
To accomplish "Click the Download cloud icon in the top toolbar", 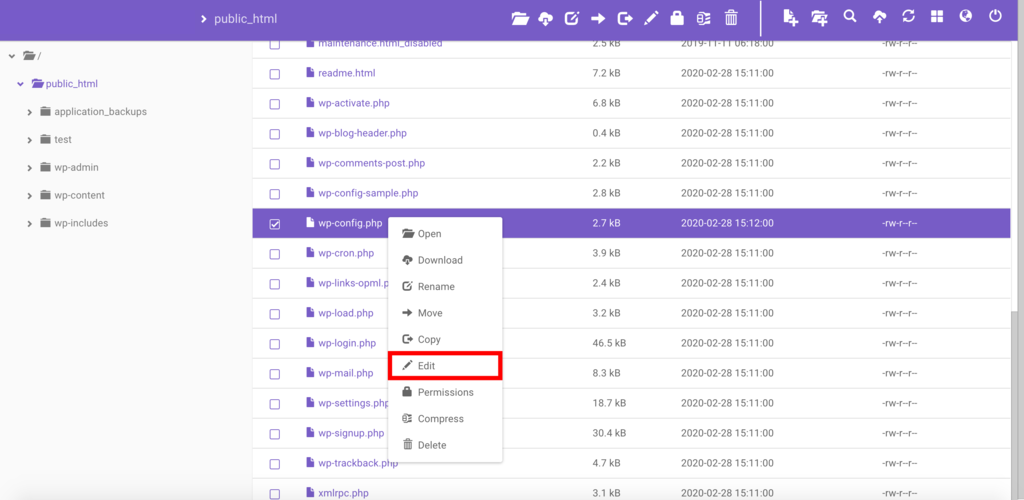I will coord(545,19).
